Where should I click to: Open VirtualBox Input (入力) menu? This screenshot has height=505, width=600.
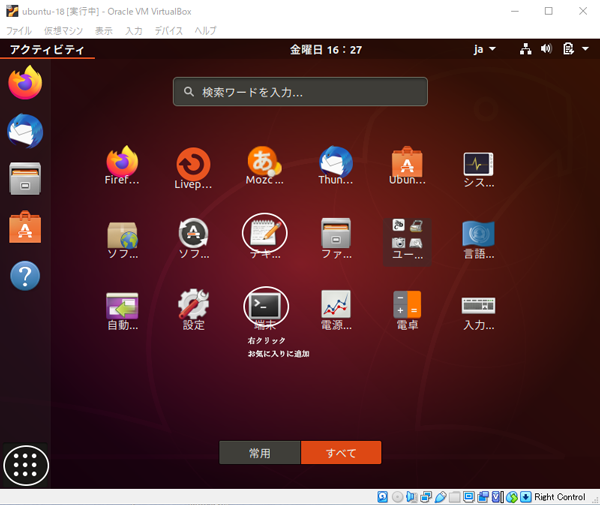pos(134,31)
